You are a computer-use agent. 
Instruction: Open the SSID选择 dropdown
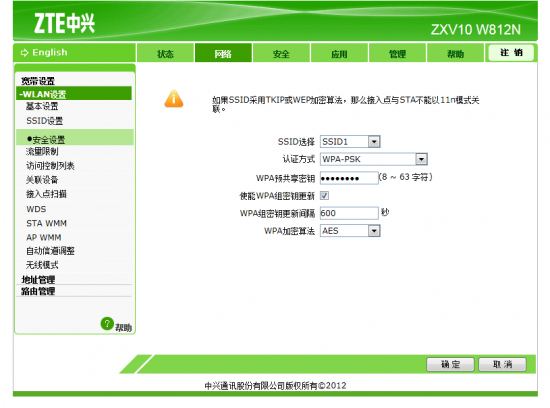click(350, 142)
